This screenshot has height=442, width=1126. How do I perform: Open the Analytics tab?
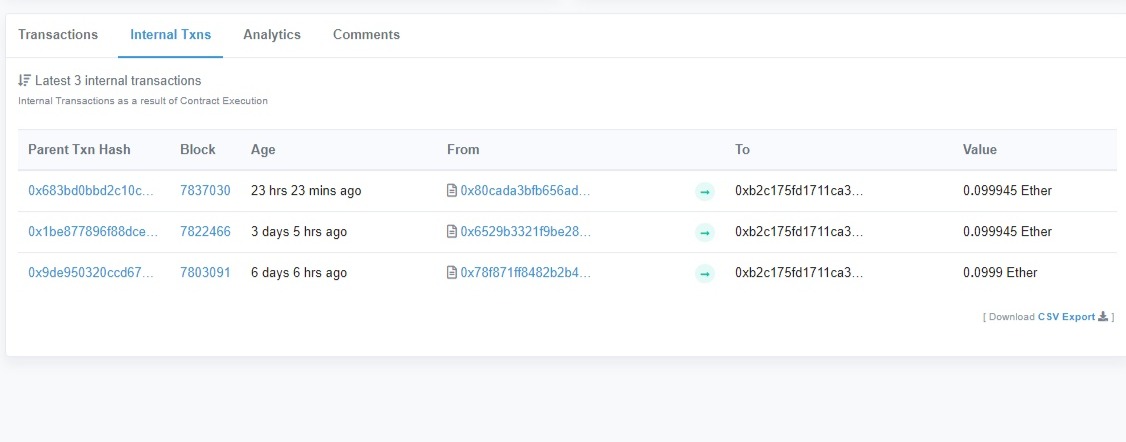pos(272,34)
